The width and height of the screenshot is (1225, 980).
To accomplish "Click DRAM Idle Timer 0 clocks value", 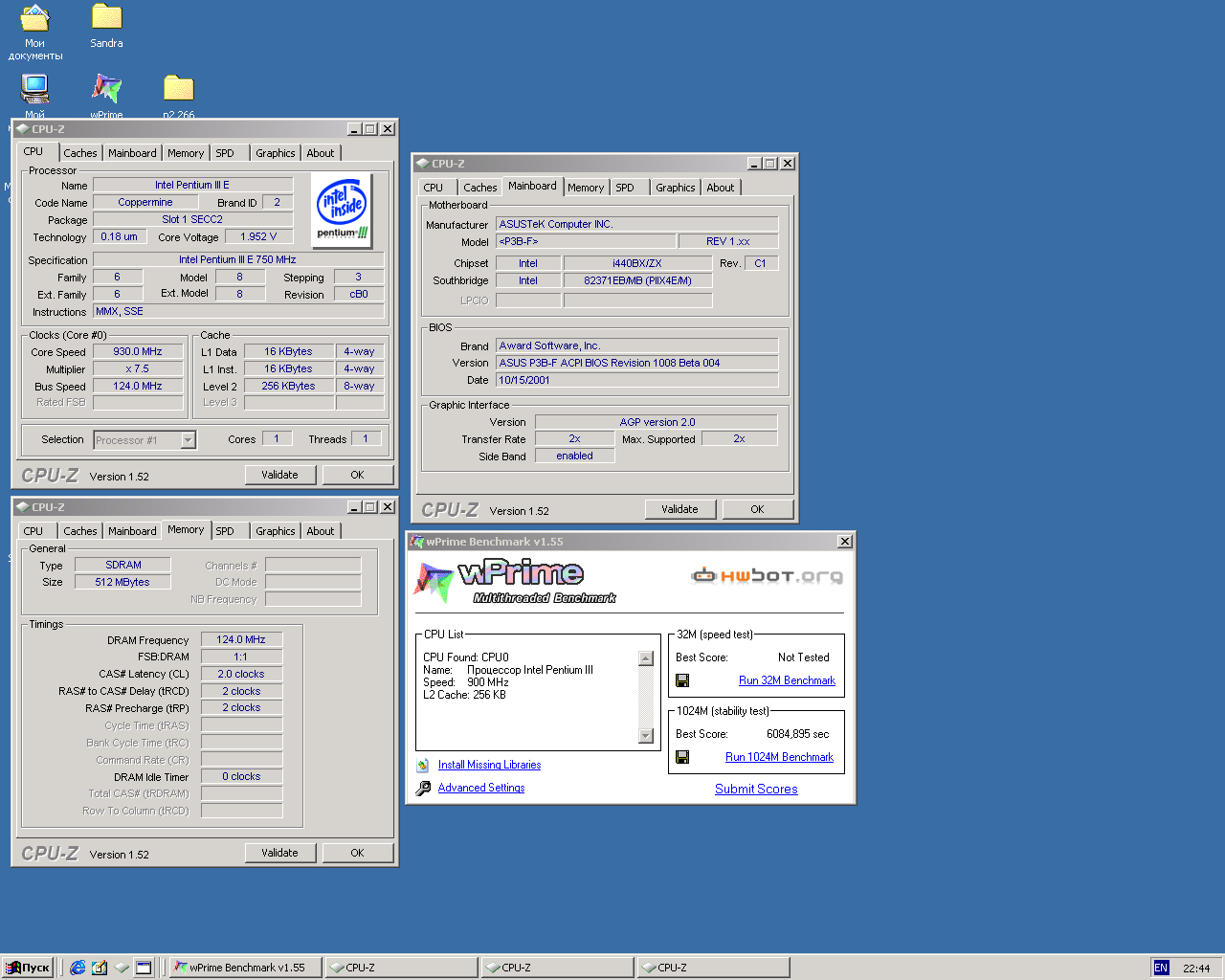I will 241,776.
